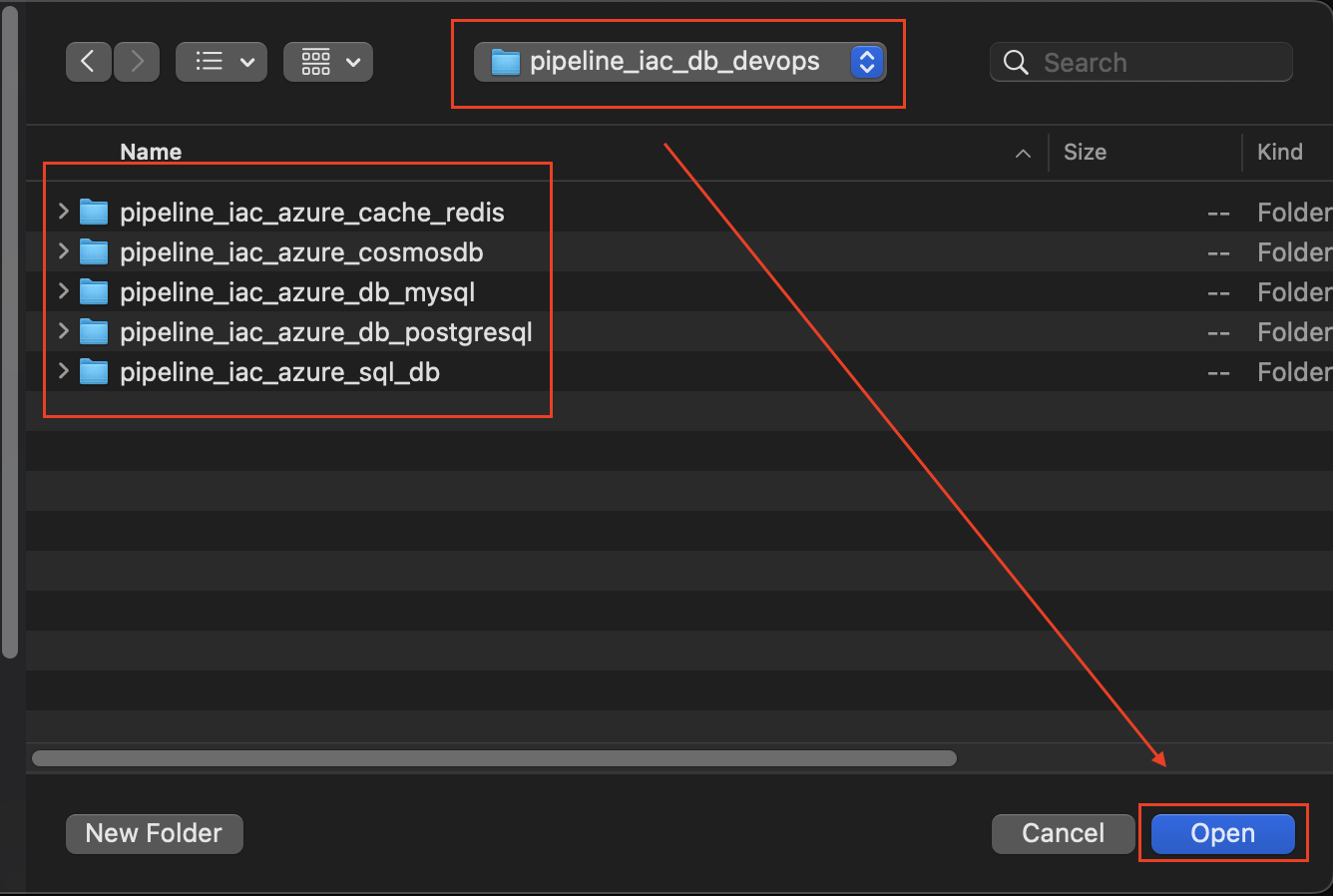Sort by the Name column header
1333x896 pixels.
pos(151,152)
